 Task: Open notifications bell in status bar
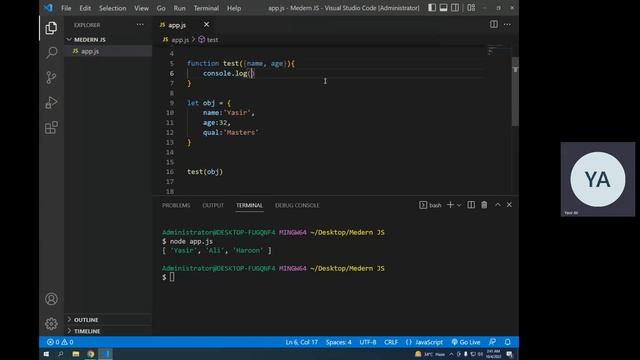(x=507, y=342)
